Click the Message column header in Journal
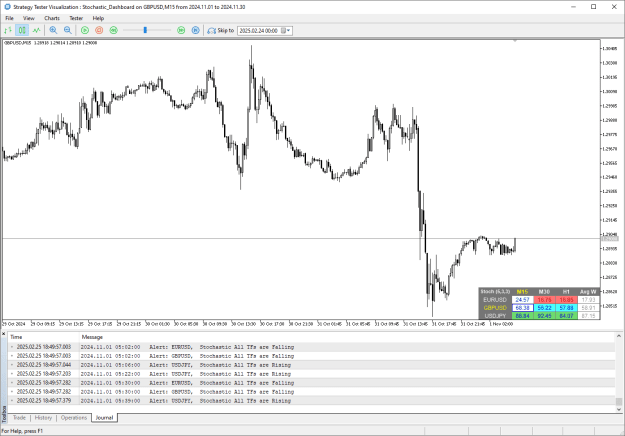625x436 pixels. [x=347, y=337]
